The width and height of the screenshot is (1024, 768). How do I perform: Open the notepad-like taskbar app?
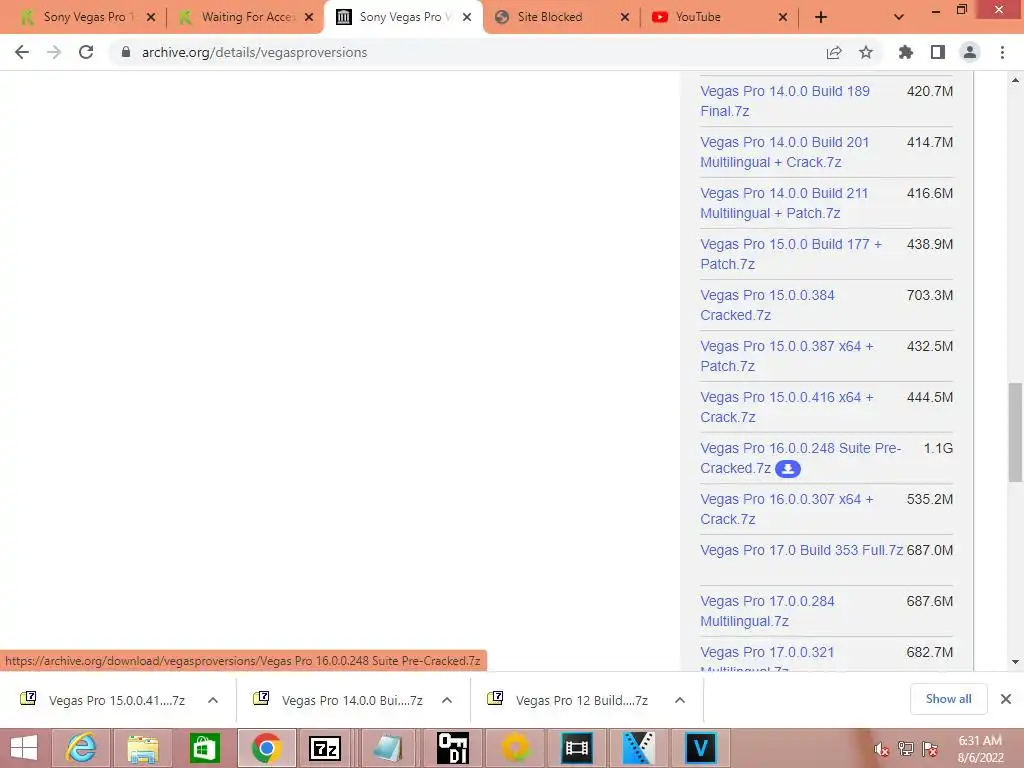[x=387, y=748]
